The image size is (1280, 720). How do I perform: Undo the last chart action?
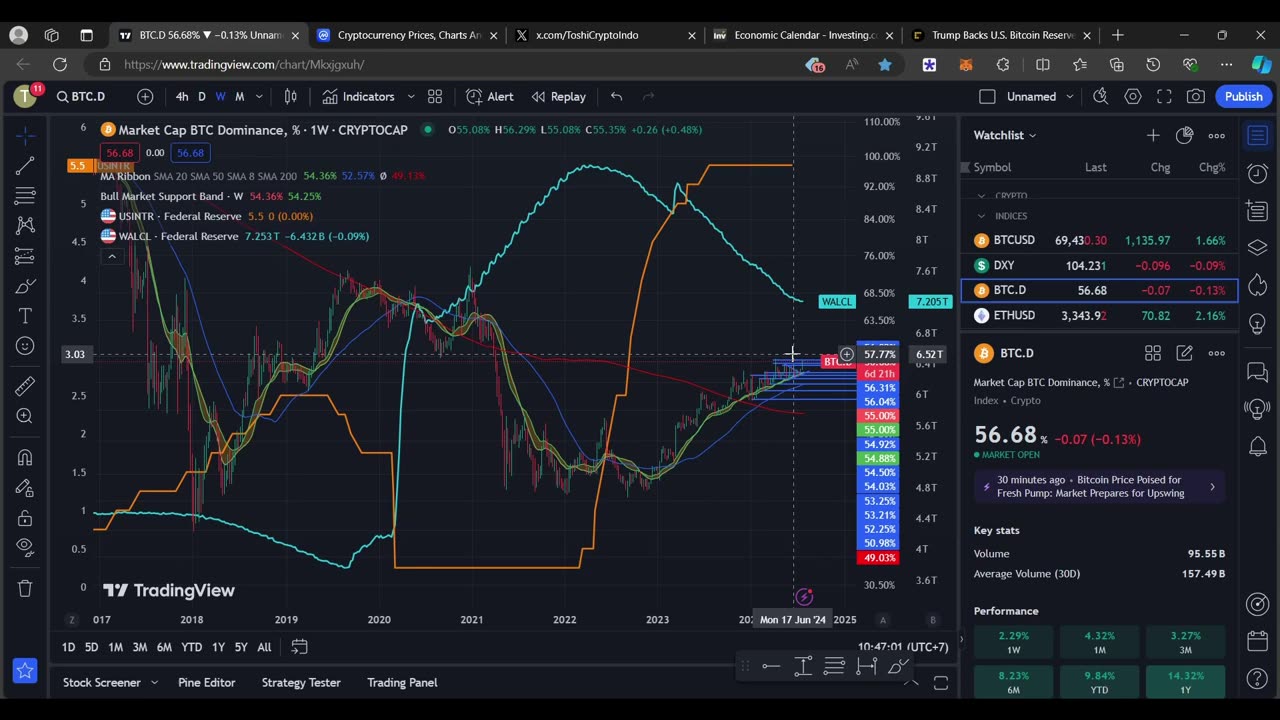tap(616, 97)
